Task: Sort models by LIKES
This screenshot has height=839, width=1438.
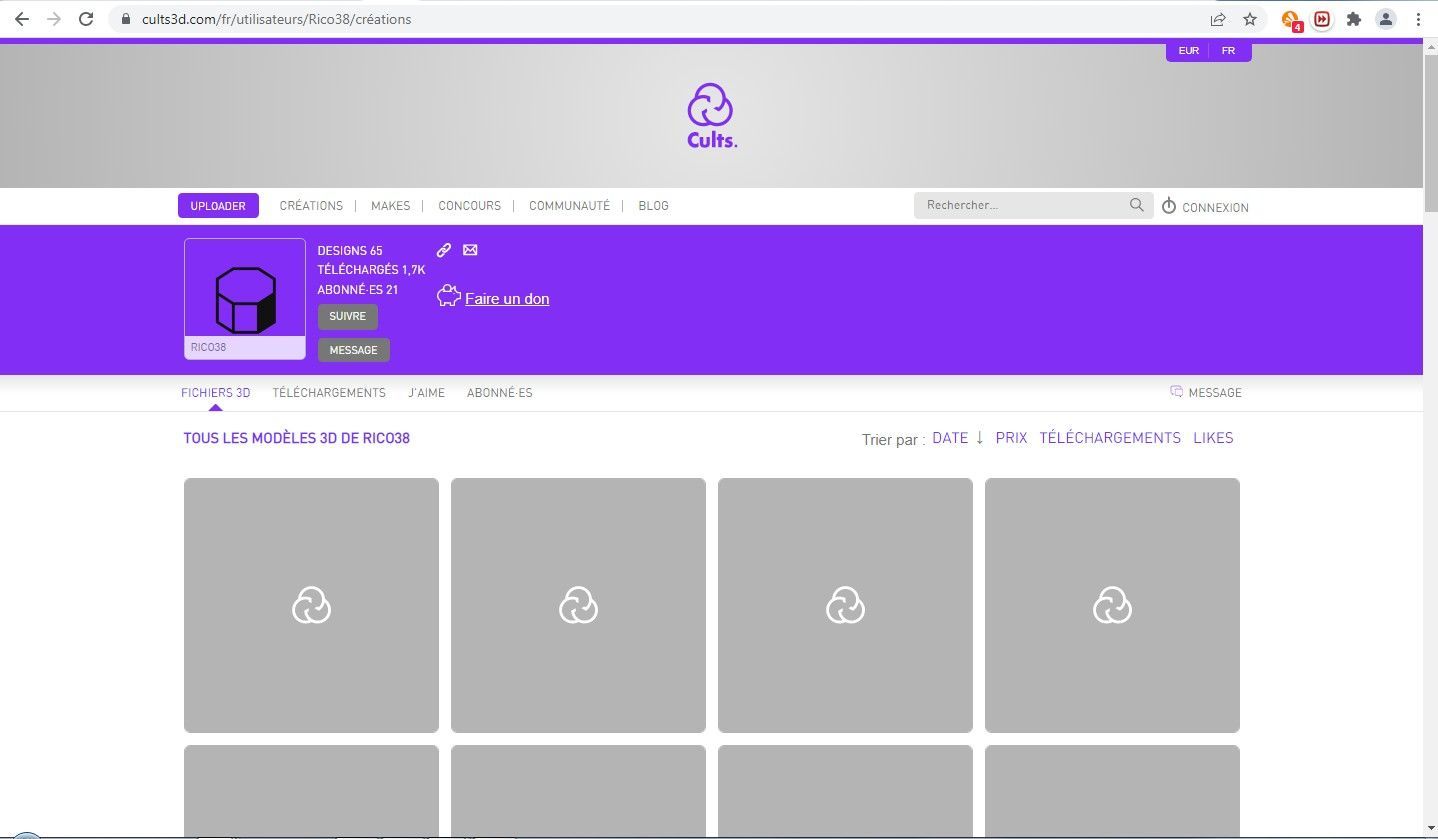Action: click(x=1213, y=438)
